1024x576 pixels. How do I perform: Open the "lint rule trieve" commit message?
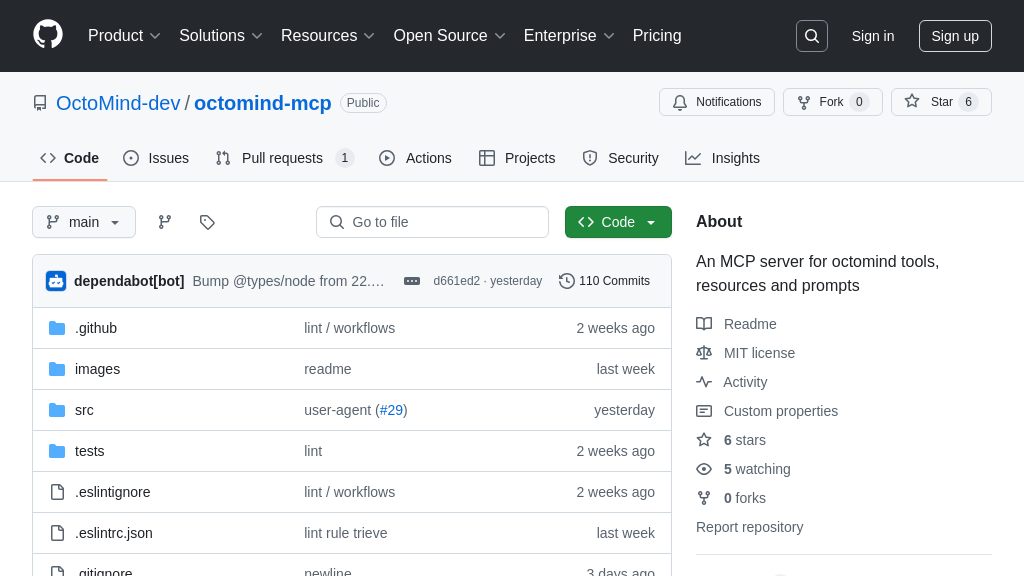coord(345,533)
